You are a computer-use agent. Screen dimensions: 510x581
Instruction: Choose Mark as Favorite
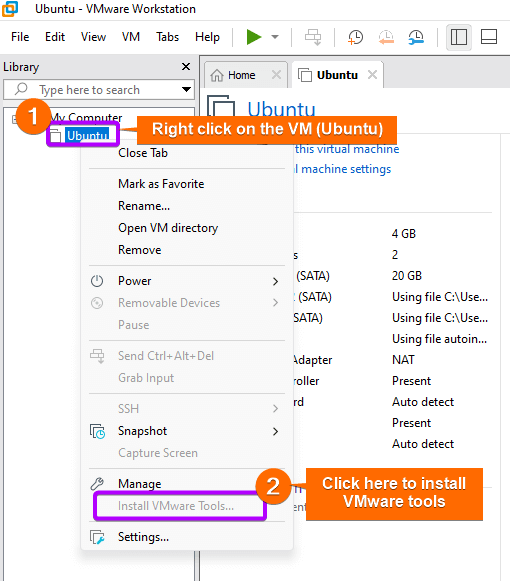click(161, 184)
